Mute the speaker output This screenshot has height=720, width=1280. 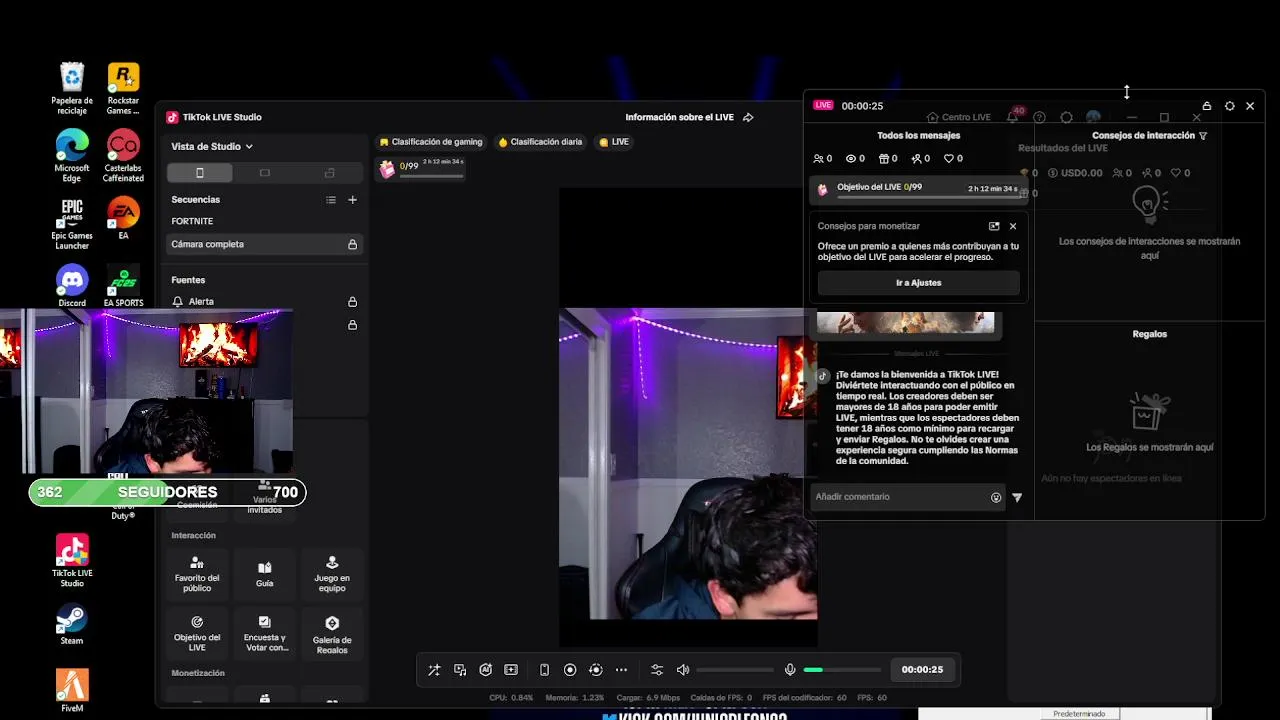[683, 670]
